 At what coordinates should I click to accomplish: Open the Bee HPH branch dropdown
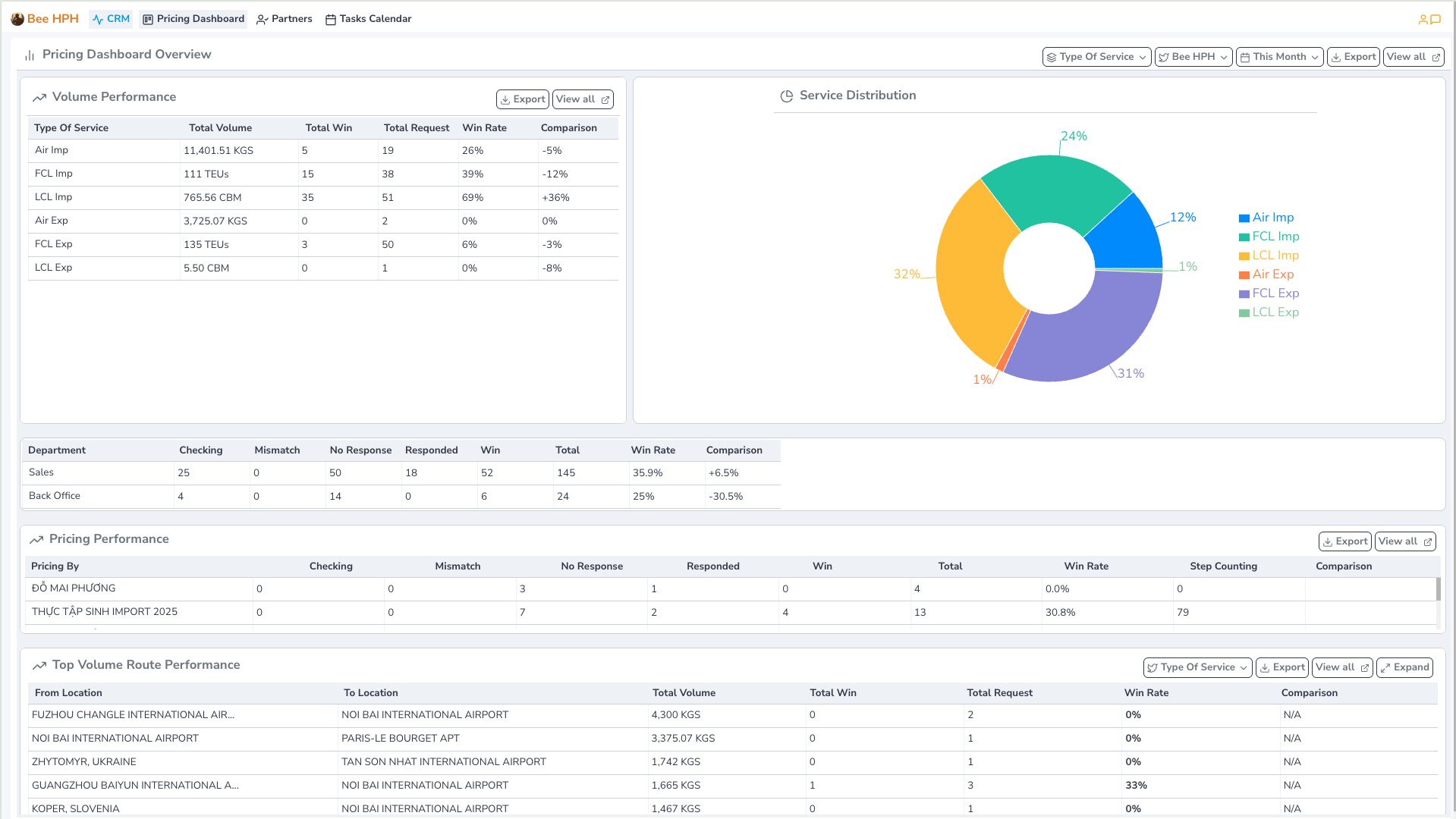[1193, 56]
